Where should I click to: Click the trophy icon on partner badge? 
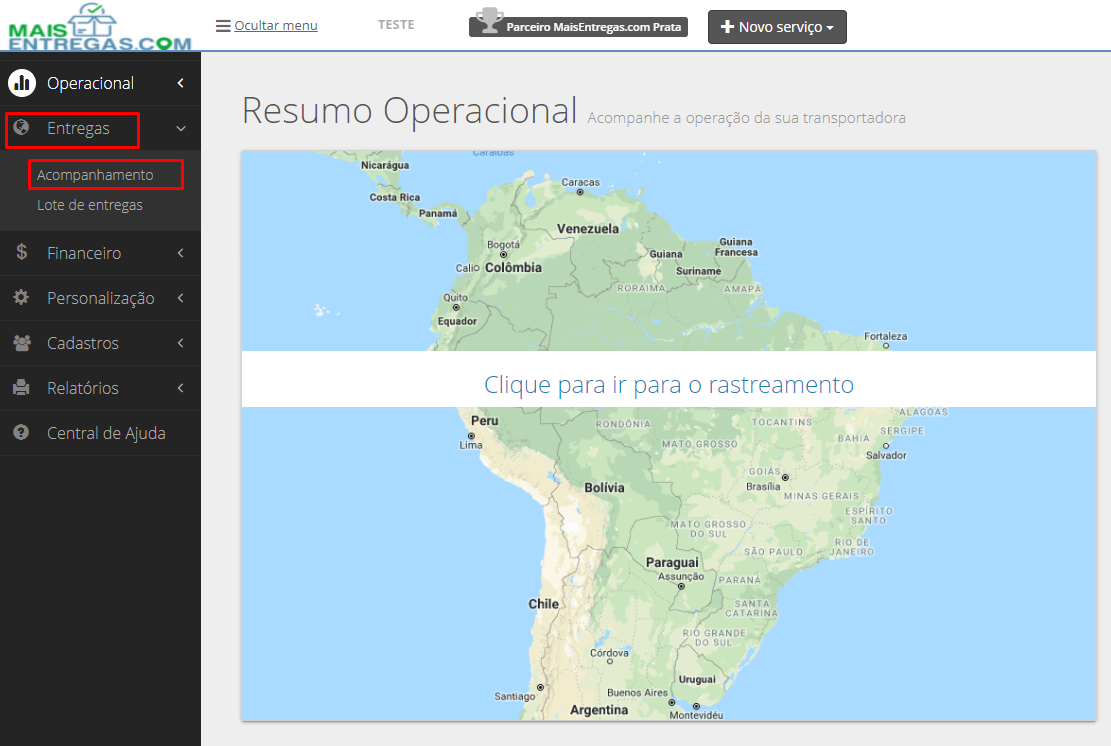click(x=489, y=21)
